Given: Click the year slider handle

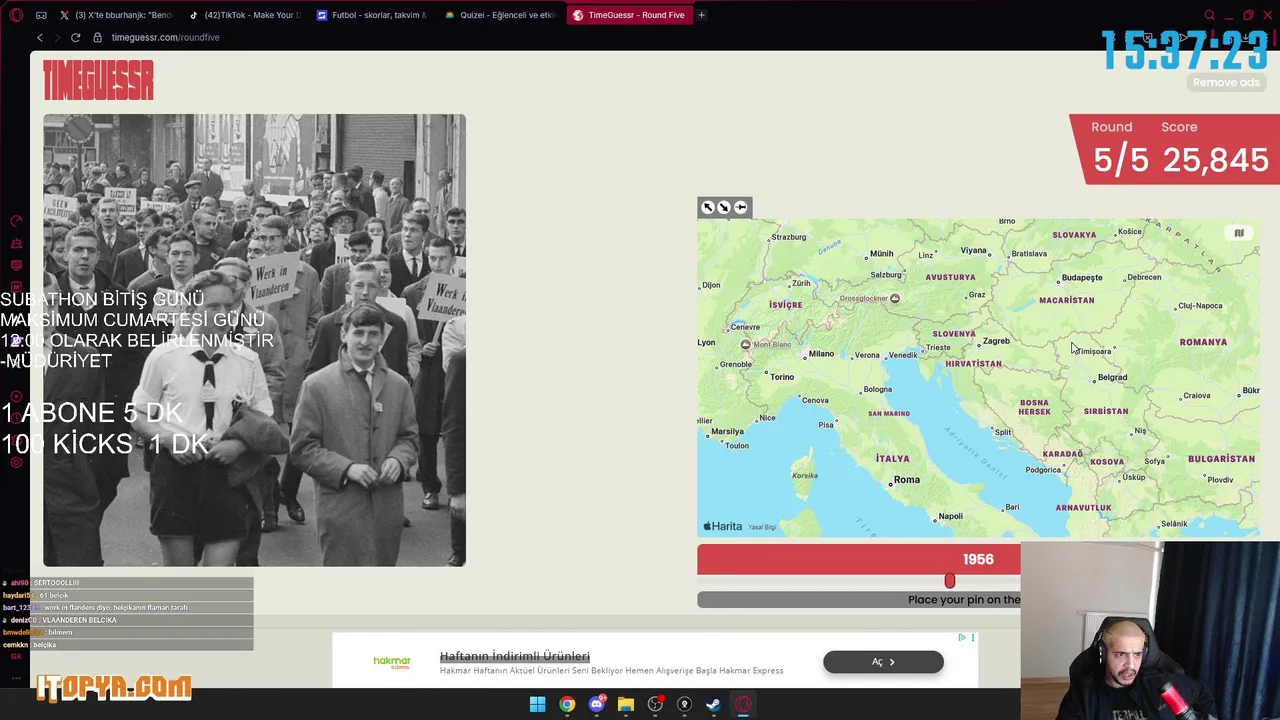Looking at the screenshot, I should (x=950, y=580).
